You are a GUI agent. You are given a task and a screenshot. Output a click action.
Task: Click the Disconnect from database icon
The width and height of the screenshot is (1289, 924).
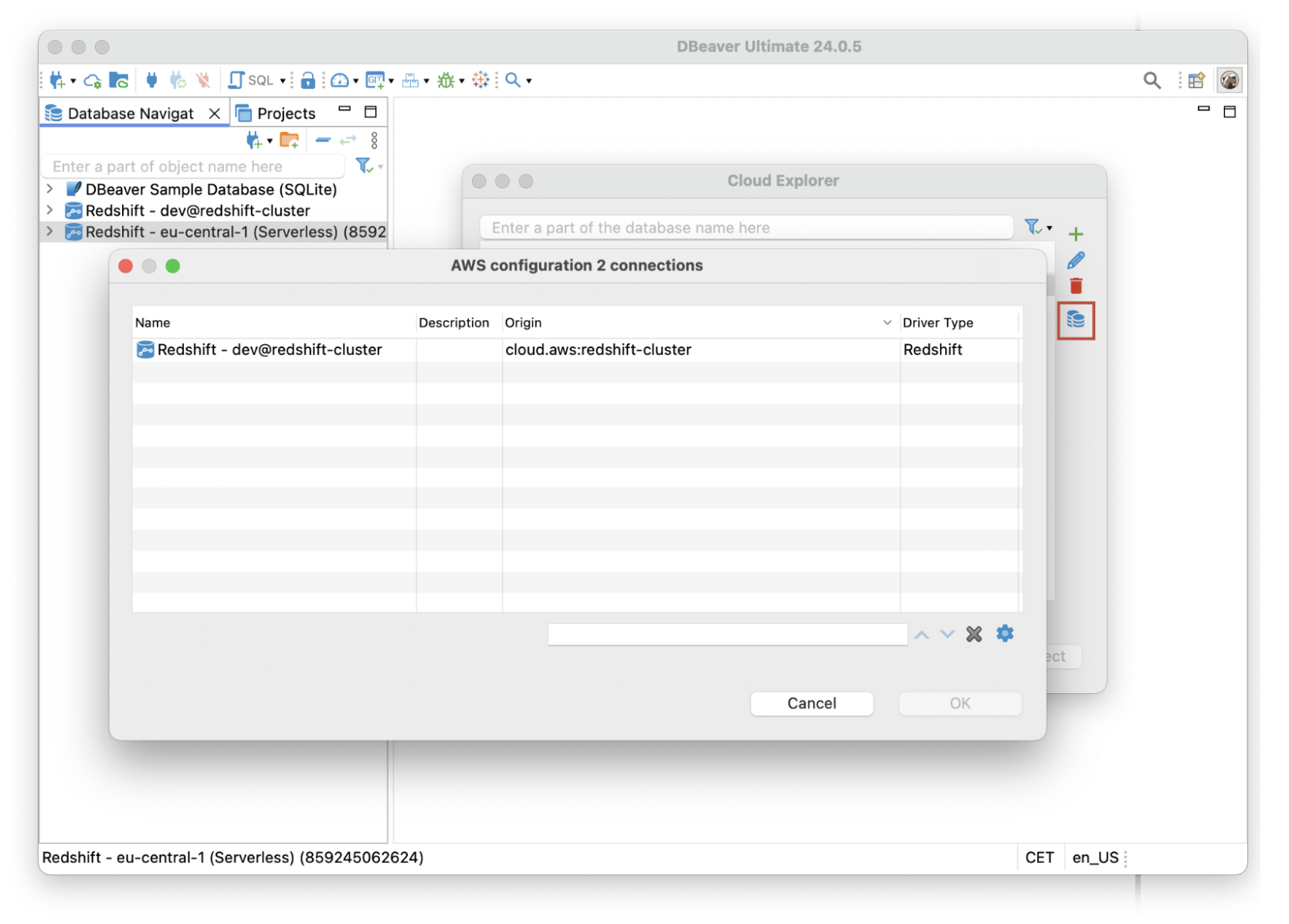click(203, 80)
